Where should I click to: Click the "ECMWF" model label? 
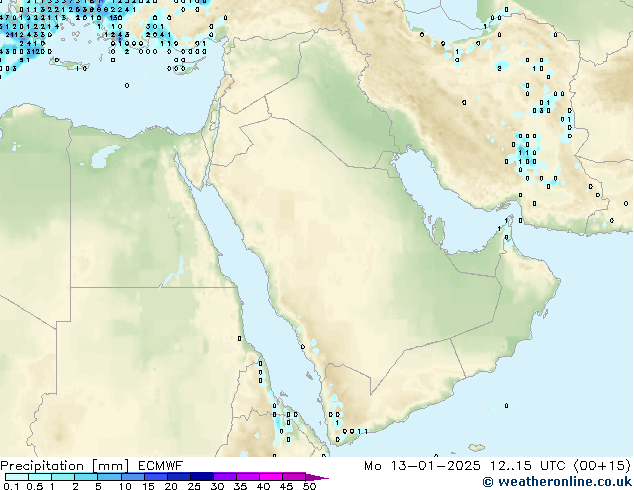coord(161,466)
